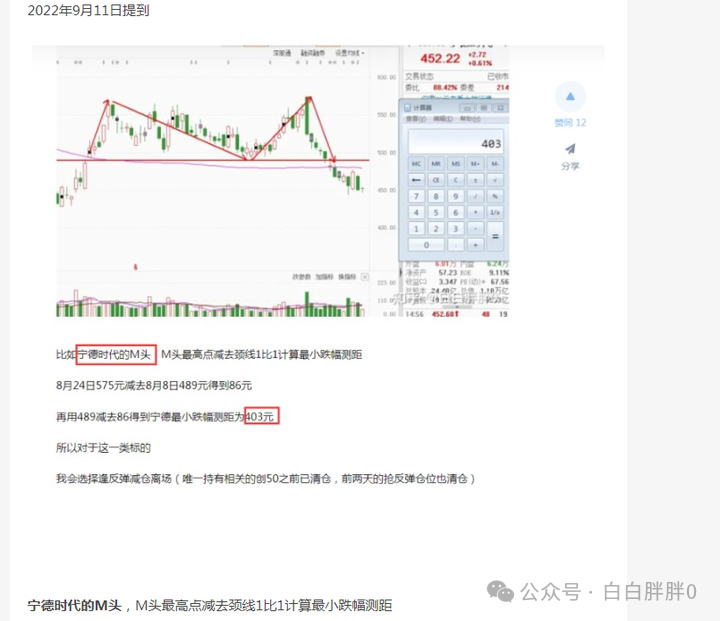This screenshot has height=621, width=720.
Task: Click the candlestick chart image
Action: 214,181
